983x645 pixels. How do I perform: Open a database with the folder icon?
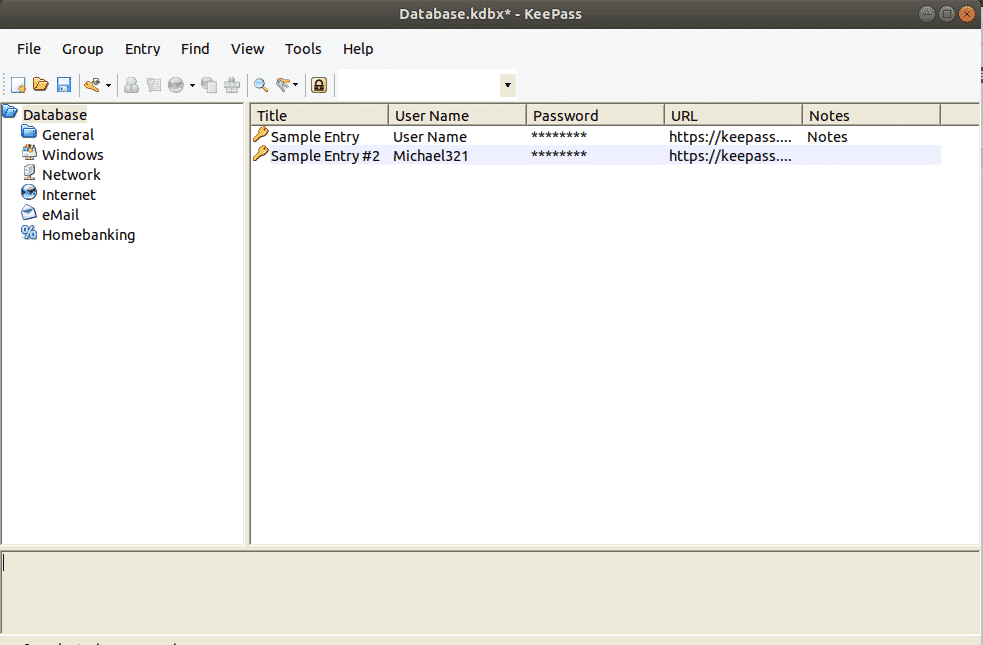[40, 85]
